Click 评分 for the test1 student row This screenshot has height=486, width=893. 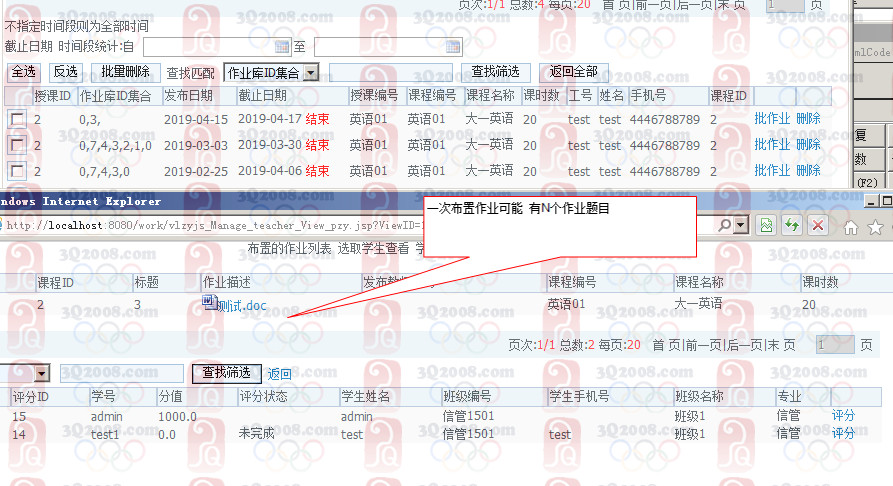pyautogui.click(x=843, y=434)
